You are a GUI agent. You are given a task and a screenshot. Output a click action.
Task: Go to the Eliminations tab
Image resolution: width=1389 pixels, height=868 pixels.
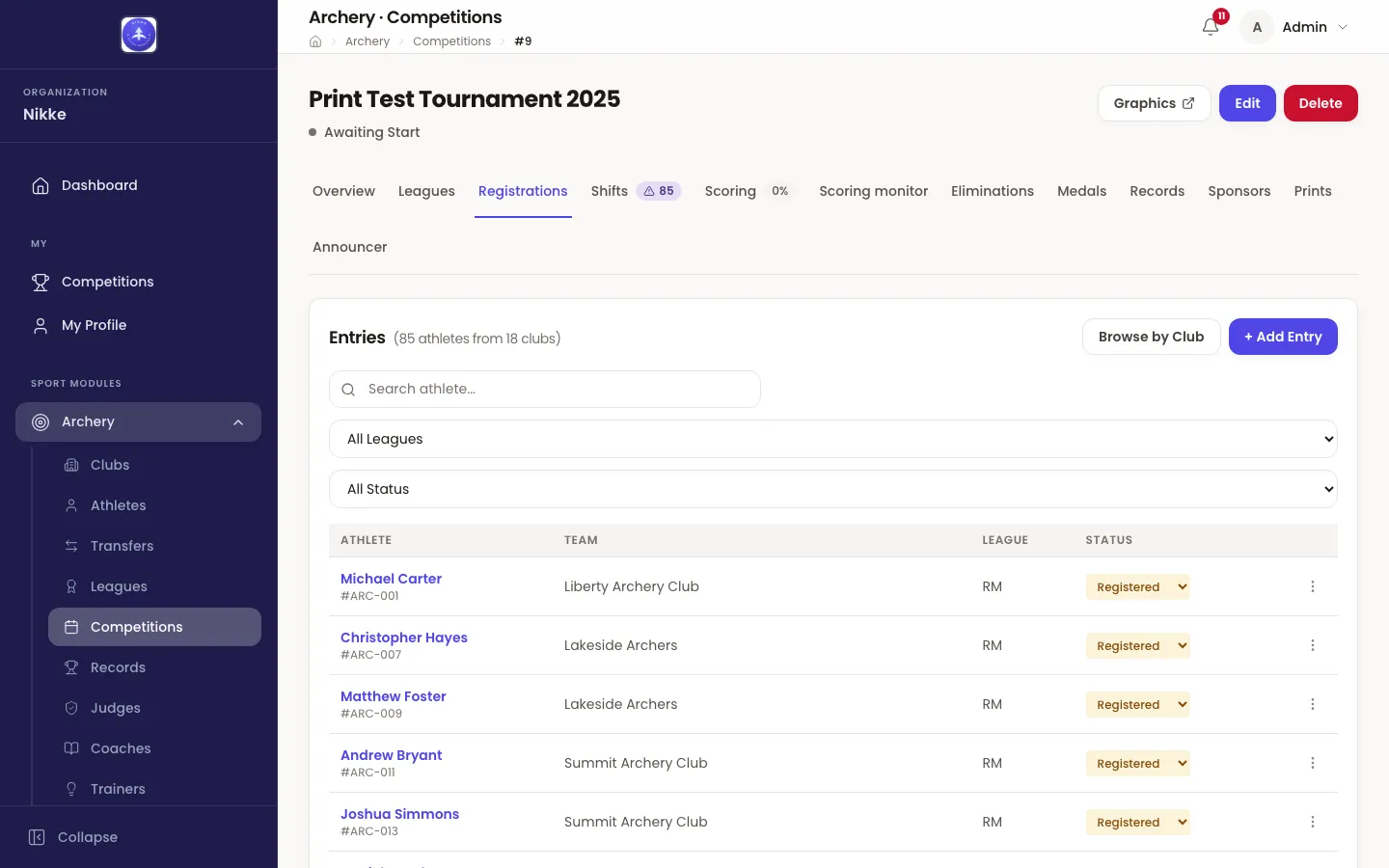pos(993,191)
